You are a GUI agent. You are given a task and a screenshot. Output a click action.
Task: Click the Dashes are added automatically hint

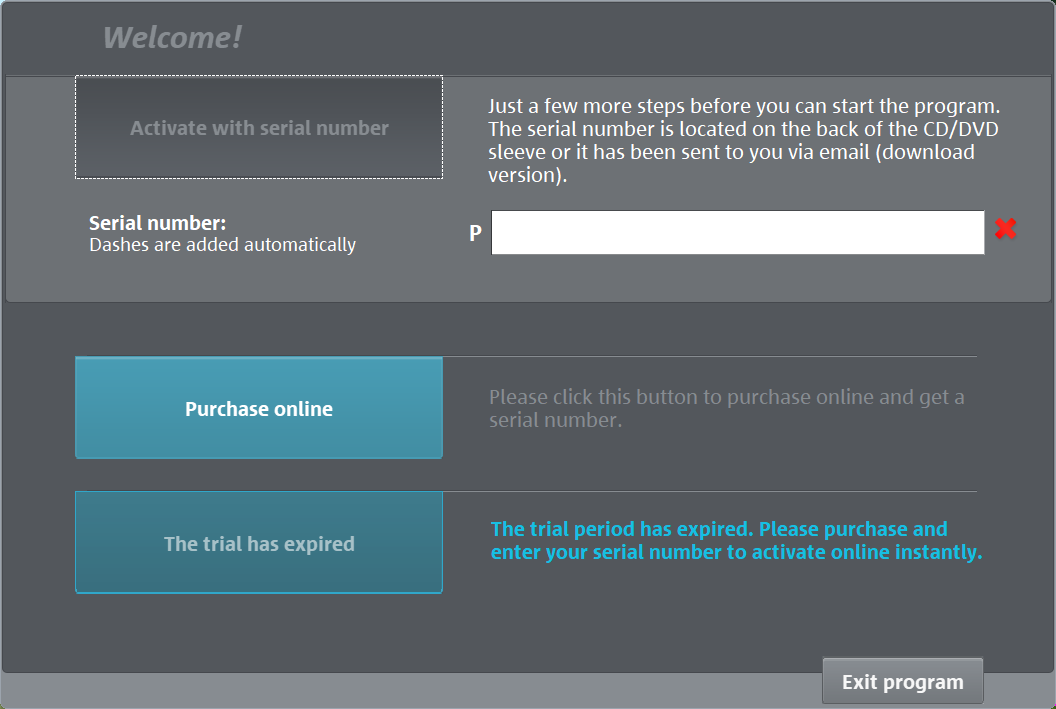point(222,245)
